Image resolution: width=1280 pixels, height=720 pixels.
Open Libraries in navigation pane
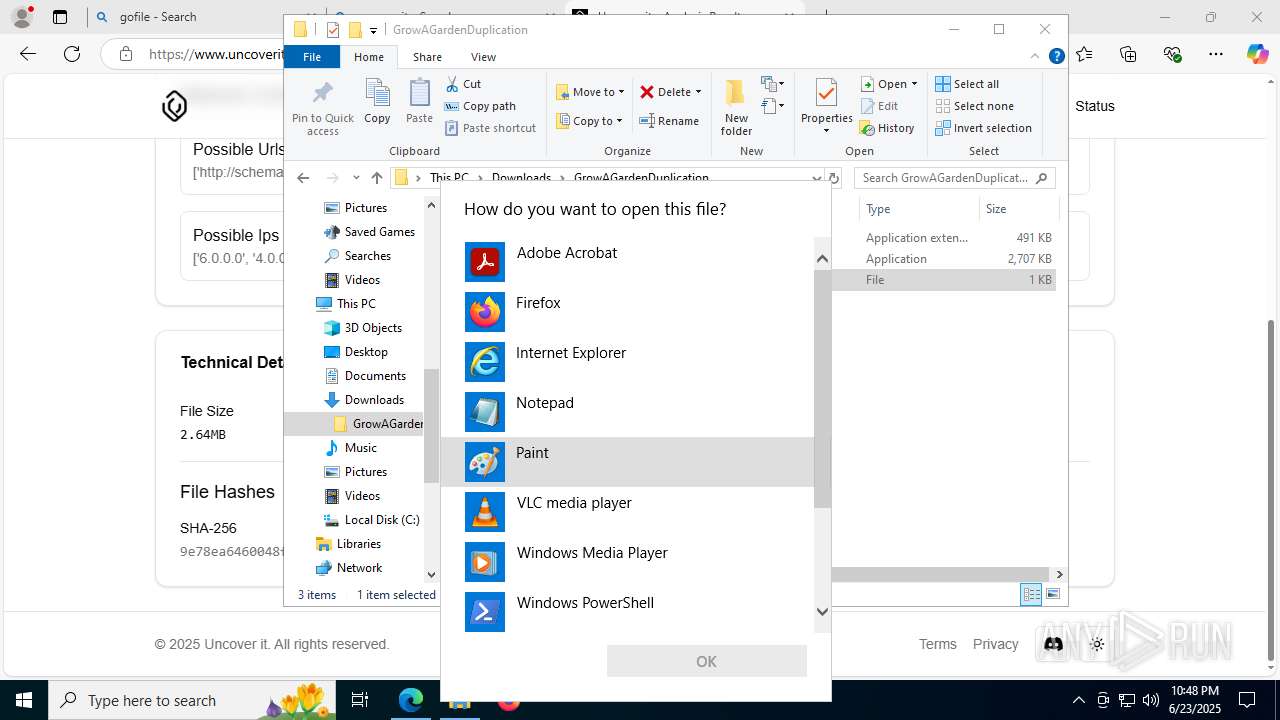click(x=348, y=543)
